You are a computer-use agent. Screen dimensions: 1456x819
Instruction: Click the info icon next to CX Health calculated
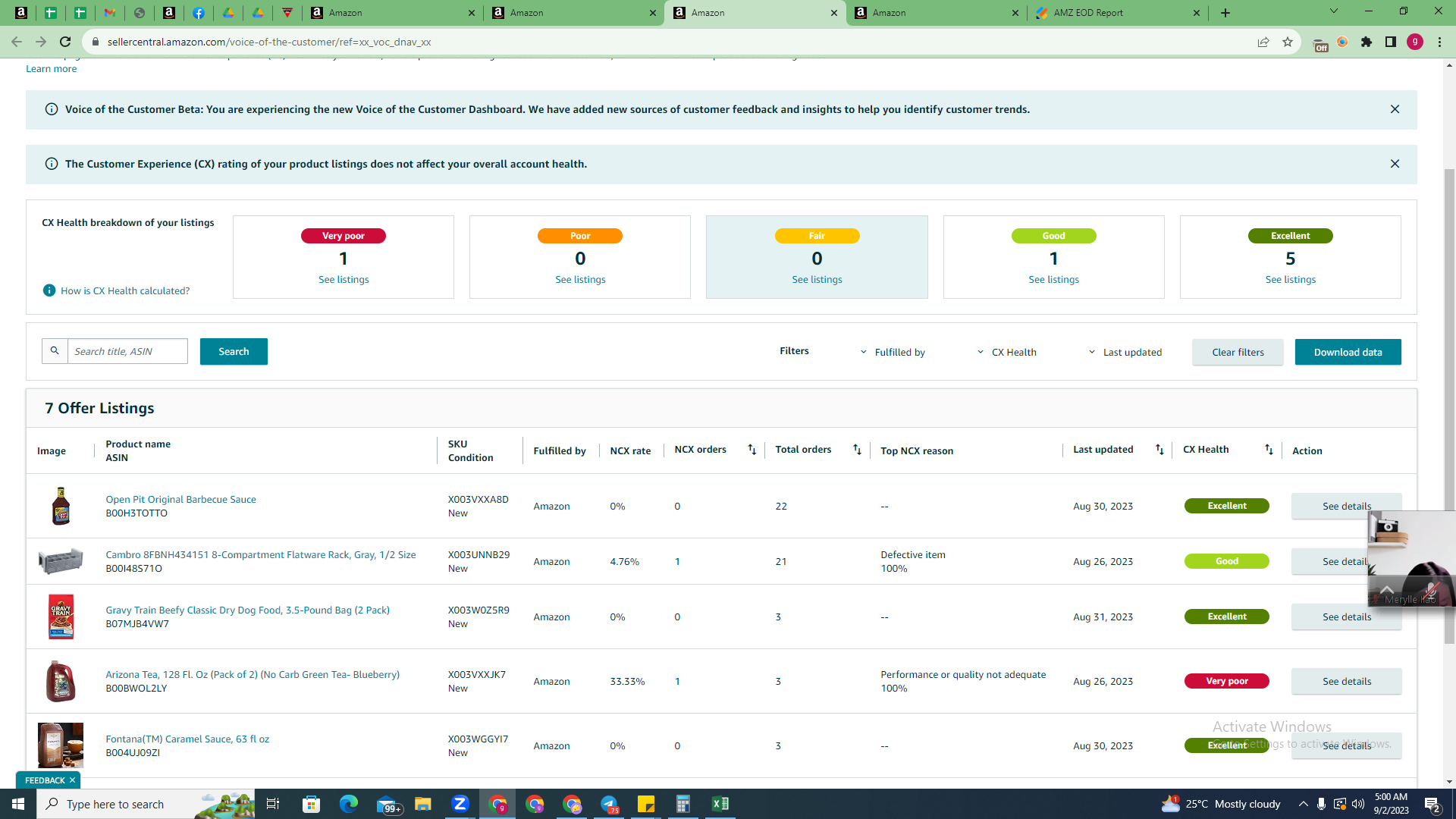(x=49, y=290)
